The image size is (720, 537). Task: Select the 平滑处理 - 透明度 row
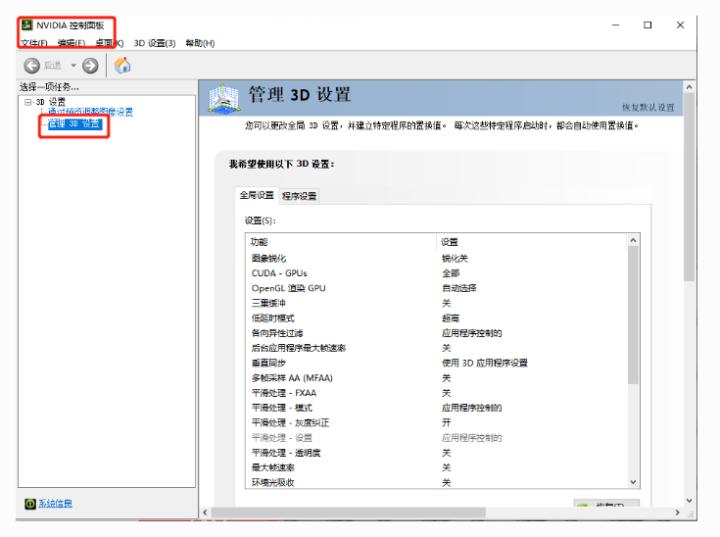pos(436,453)
